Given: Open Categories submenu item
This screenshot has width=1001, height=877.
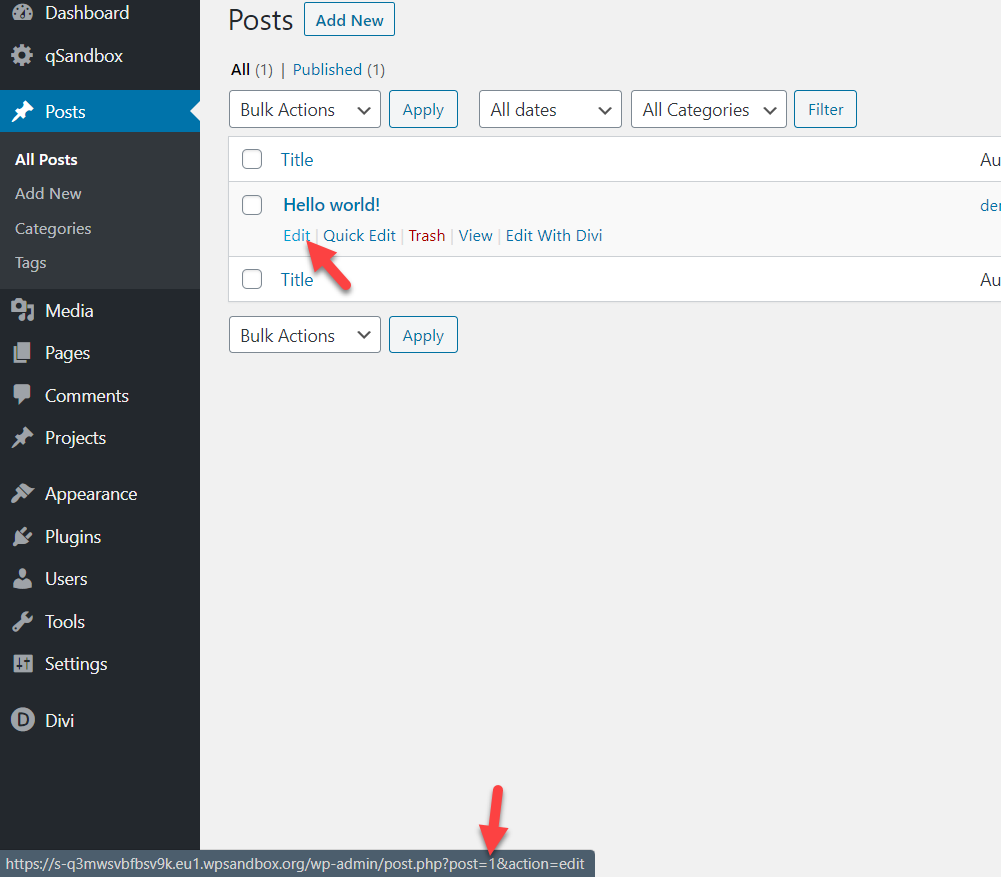Looking at the screenshot, I should coord(53,229).
